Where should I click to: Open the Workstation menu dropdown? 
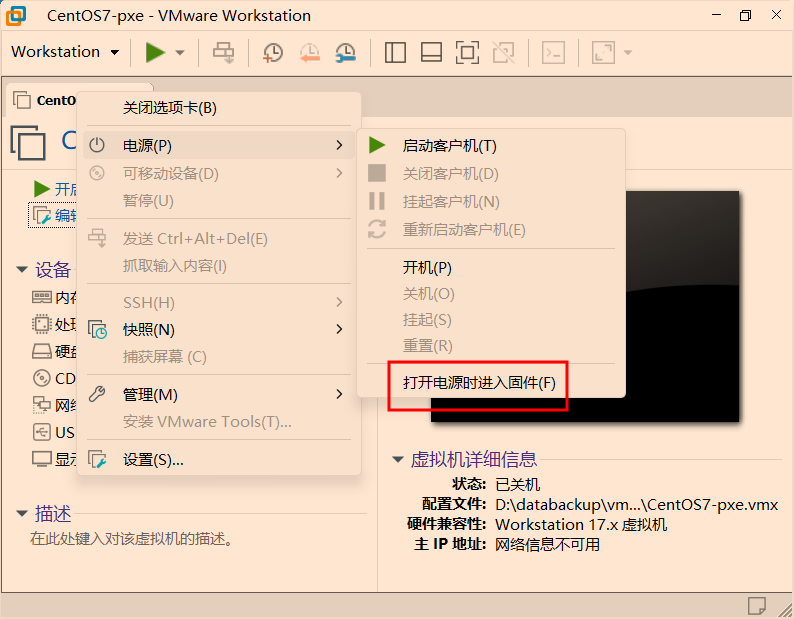pyautogui.click(x=65, y=52)
